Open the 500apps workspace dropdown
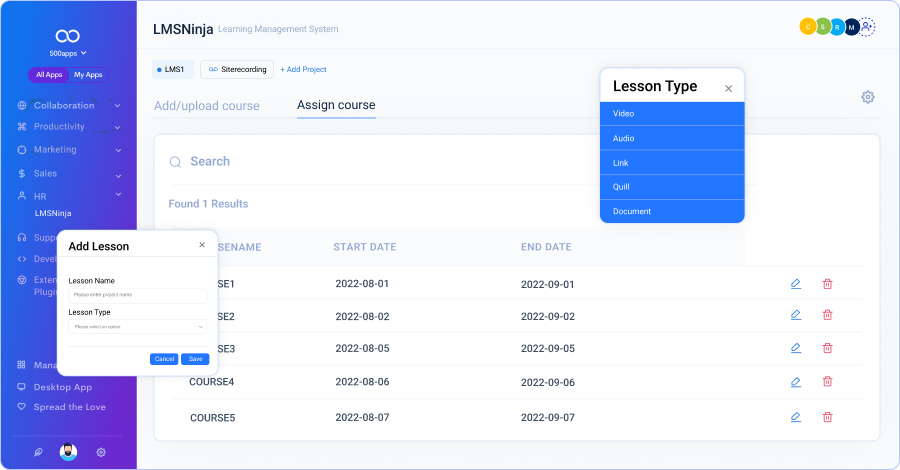900x470 pixels. click(68, 53)
